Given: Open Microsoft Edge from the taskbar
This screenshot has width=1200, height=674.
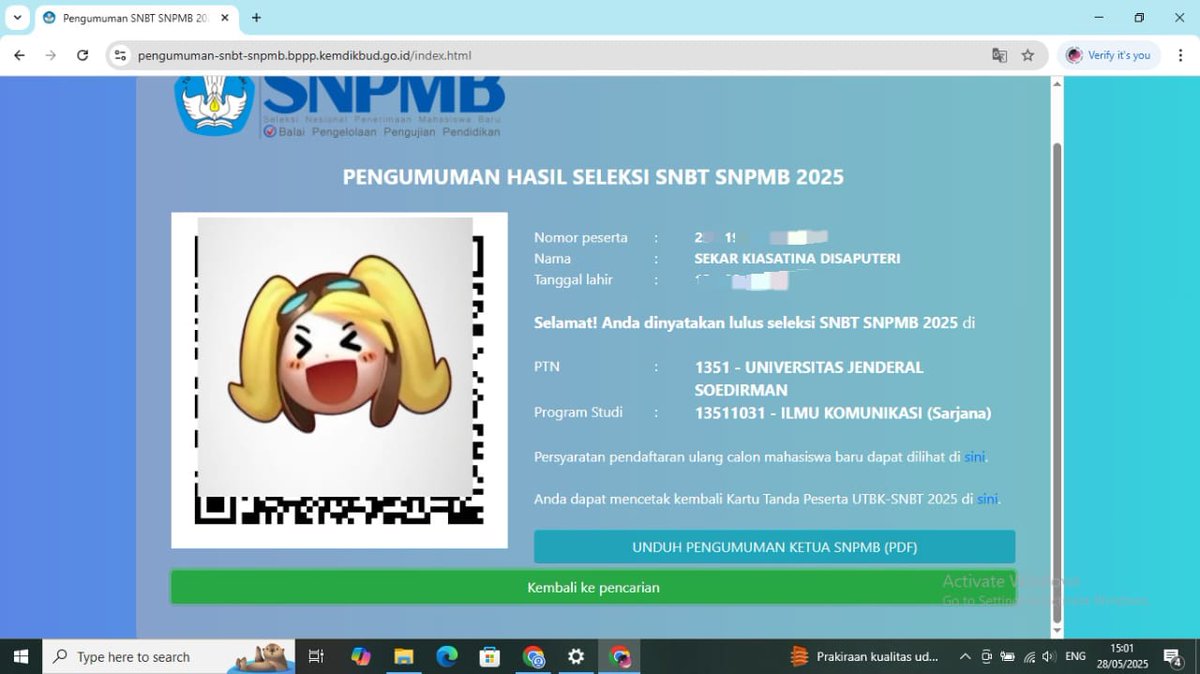Looking at the screenshot, I should (x=447, y=657).
